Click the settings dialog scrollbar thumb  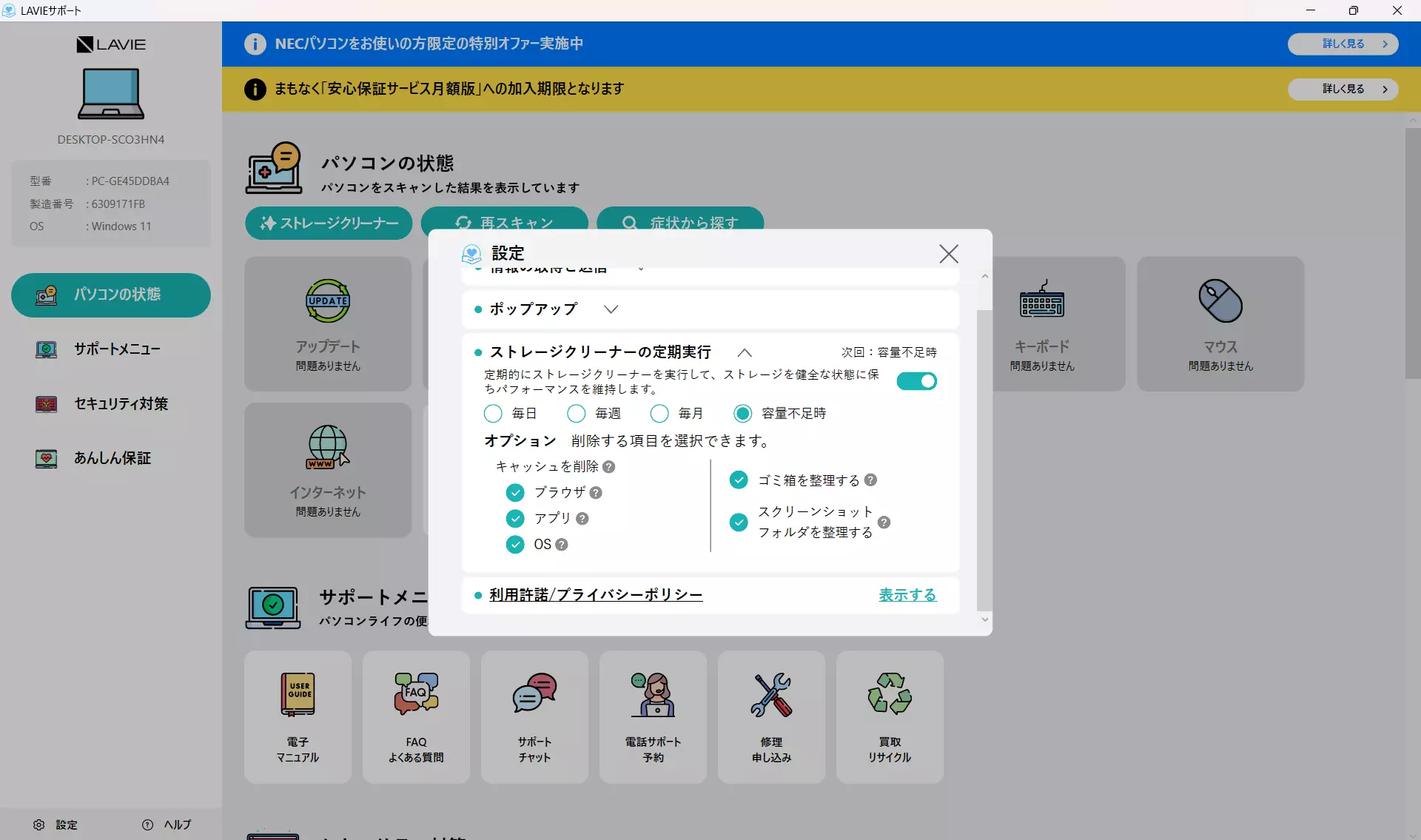tap(984, 459)
